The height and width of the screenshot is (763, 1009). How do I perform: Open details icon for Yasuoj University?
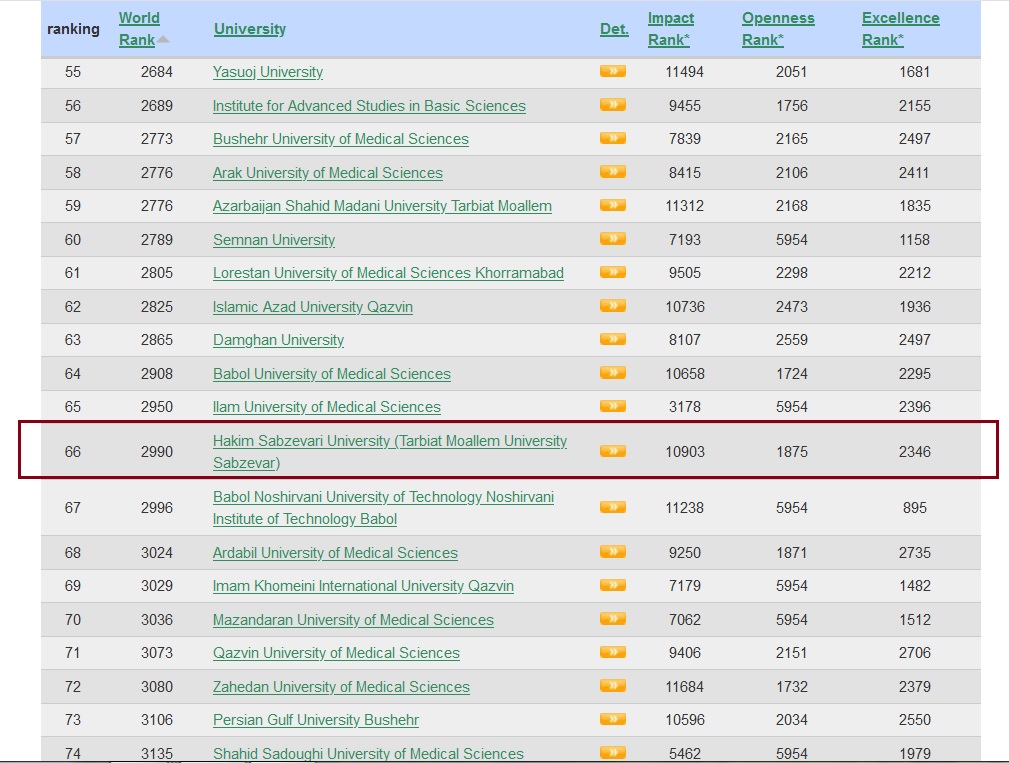click(x=613, y=71)
